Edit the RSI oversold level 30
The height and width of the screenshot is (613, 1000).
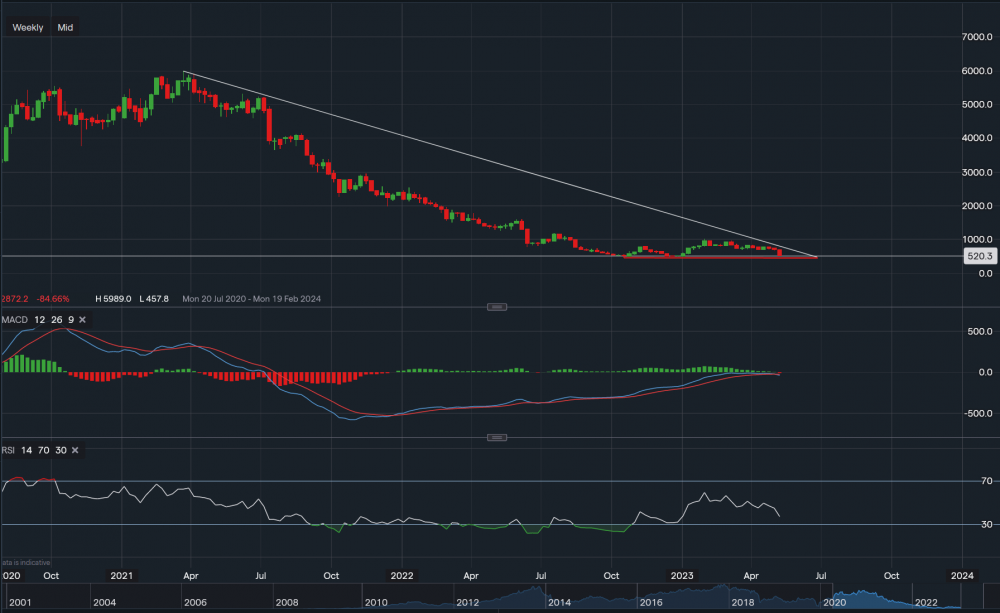pos(61,451)
